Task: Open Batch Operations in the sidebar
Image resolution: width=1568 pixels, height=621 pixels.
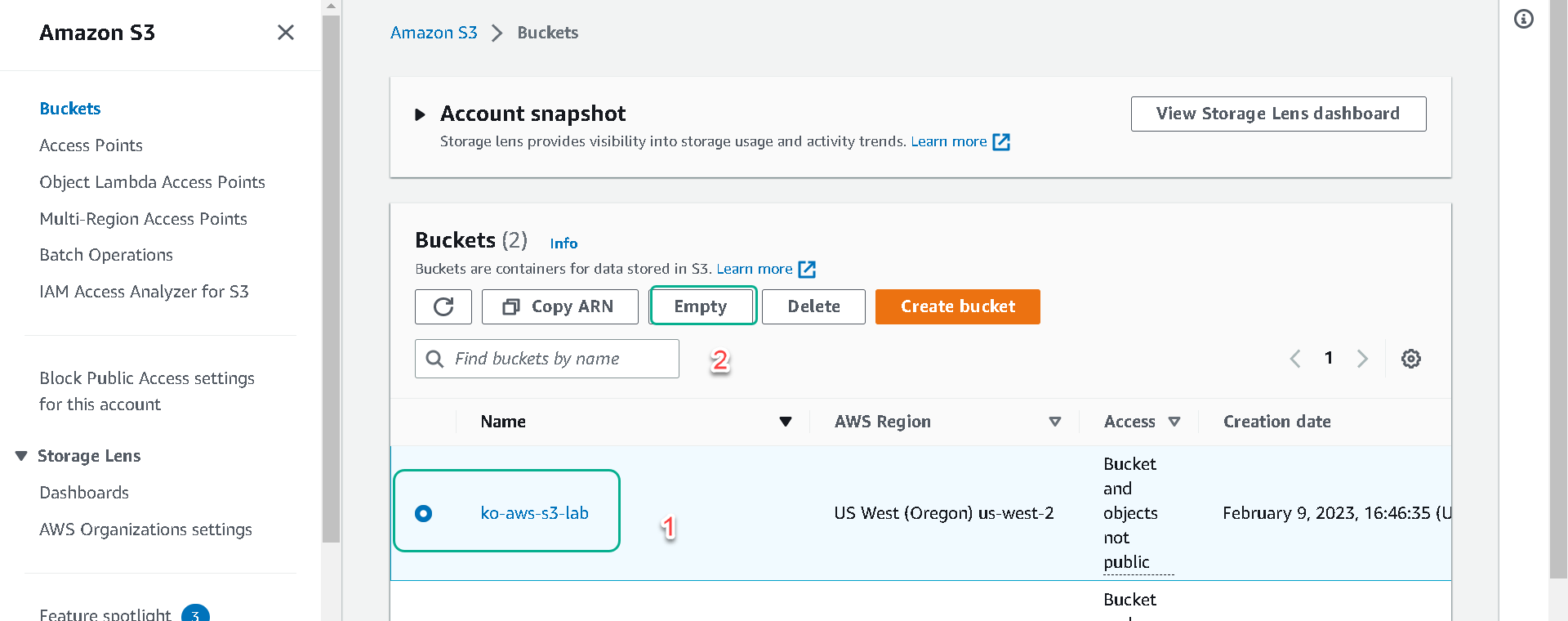Action: (x=106, y=255)
